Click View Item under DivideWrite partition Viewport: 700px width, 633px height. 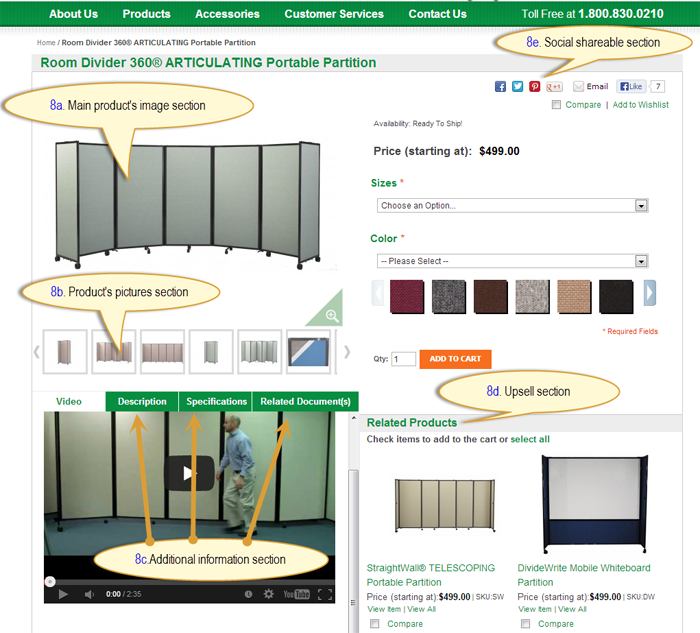pos(535,609)
